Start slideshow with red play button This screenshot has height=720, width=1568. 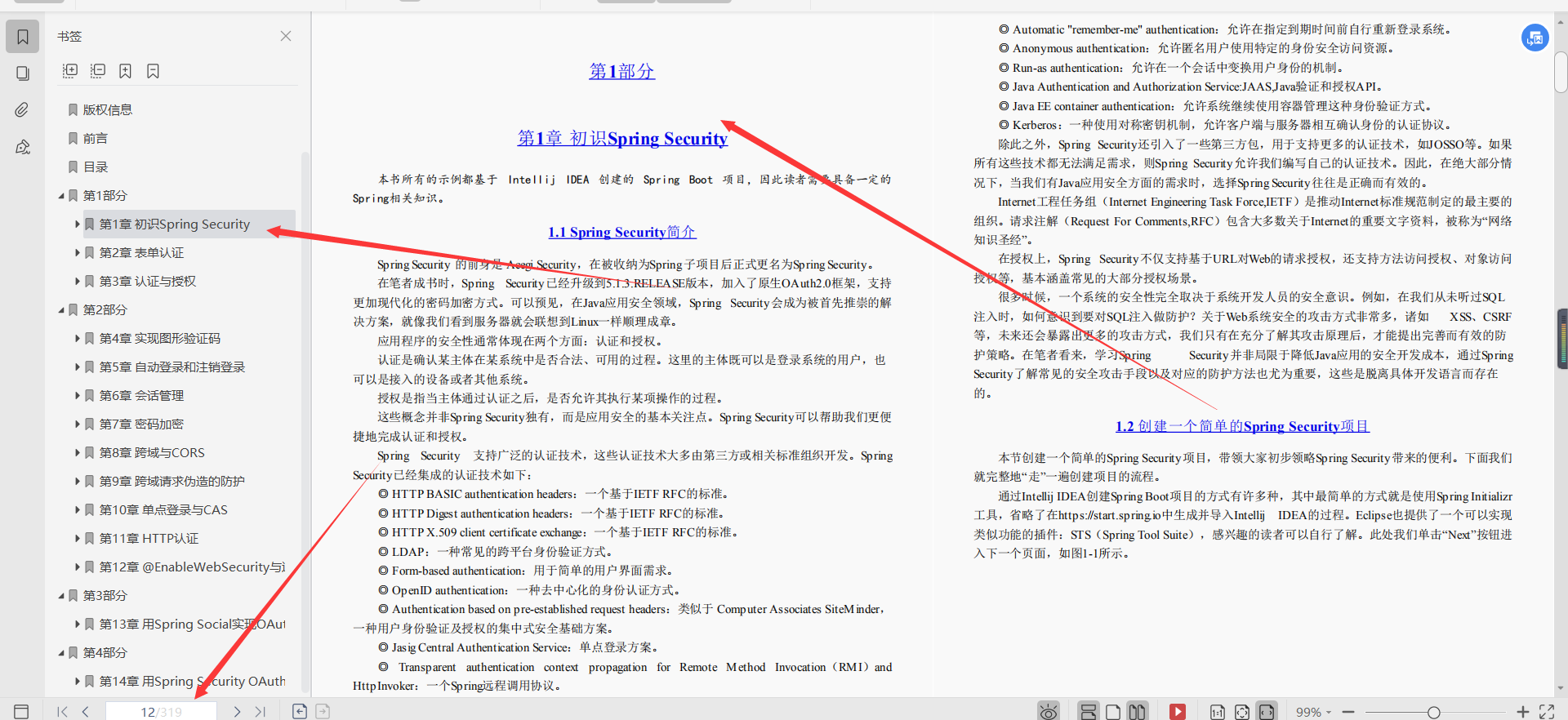point(1178,712)
